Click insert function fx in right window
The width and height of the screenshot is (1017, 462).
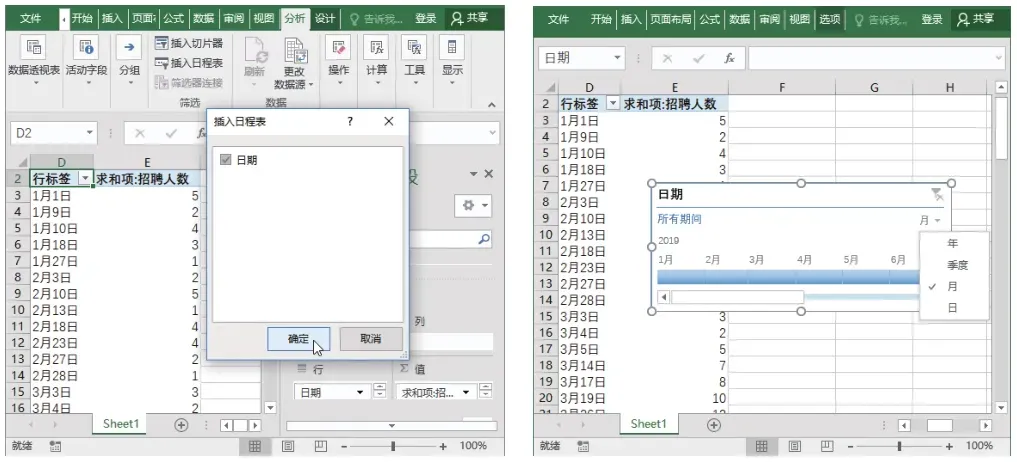click(x=729, y=58)
